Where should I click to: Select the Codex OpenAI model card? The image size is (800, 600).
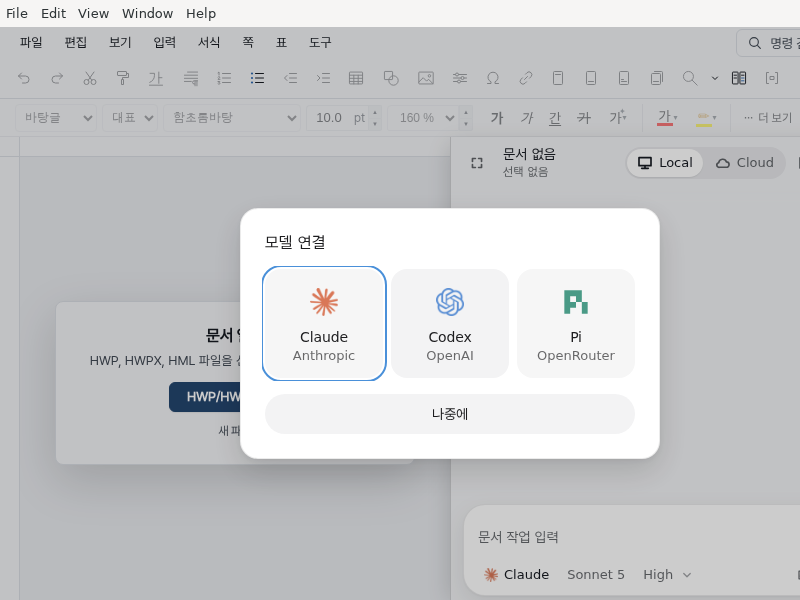(450, 323)
